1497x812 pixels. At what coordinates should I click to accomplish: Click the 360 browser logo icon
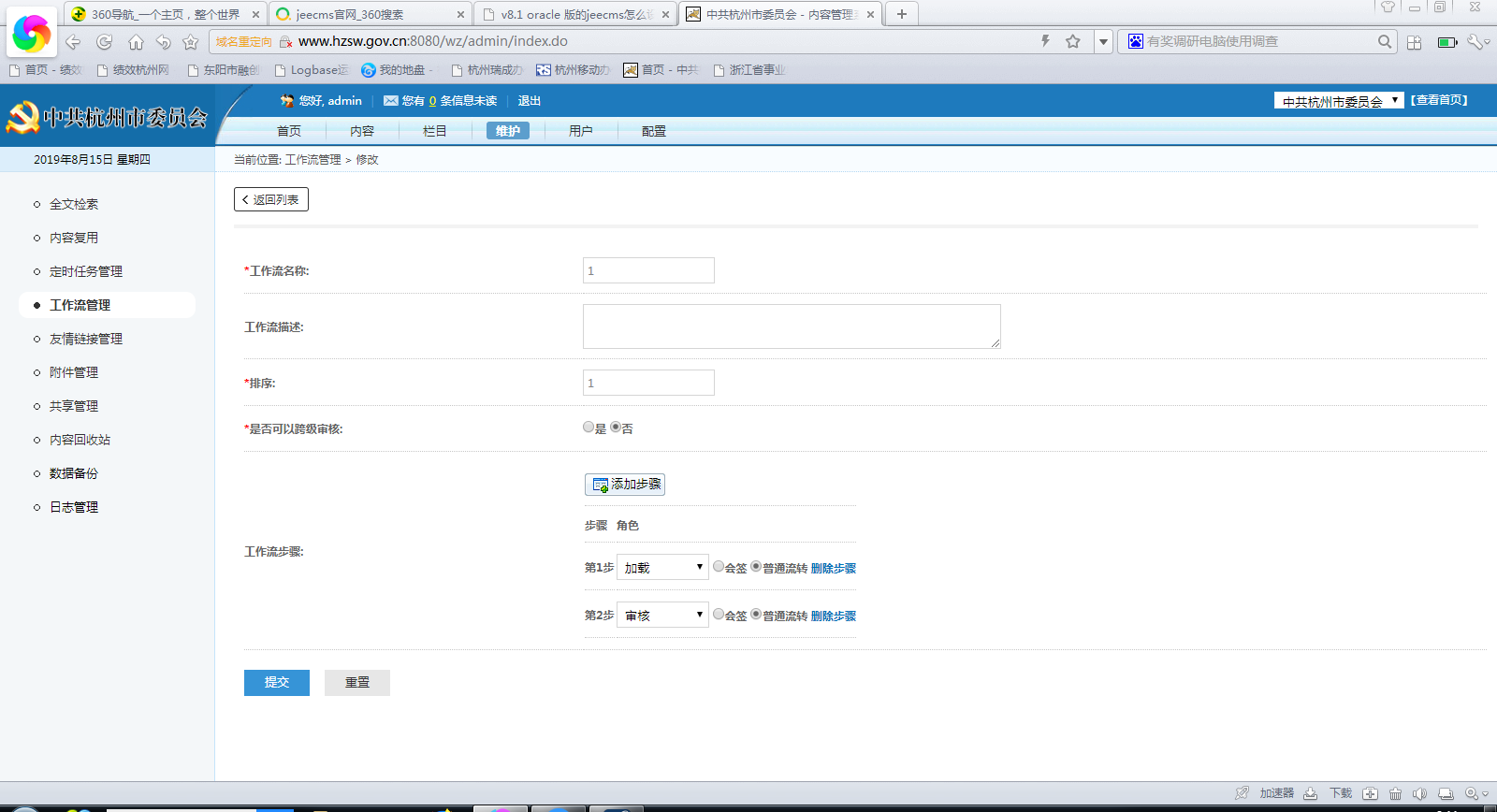point(32,35)
